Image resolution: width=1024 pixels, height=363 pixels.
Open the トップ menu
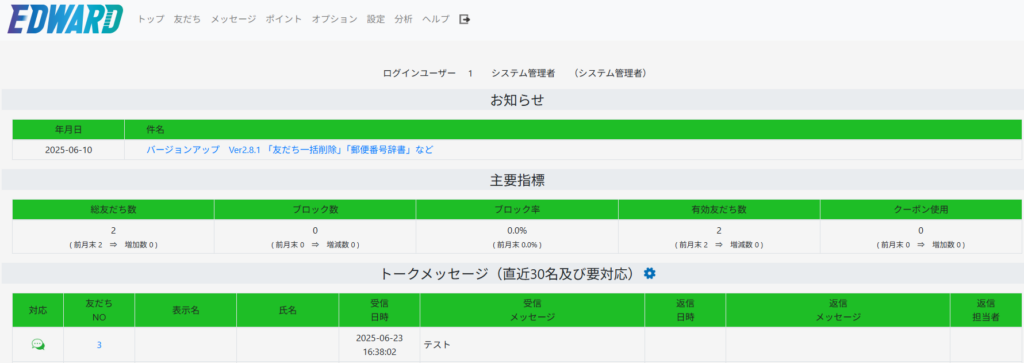click(151, 19)
